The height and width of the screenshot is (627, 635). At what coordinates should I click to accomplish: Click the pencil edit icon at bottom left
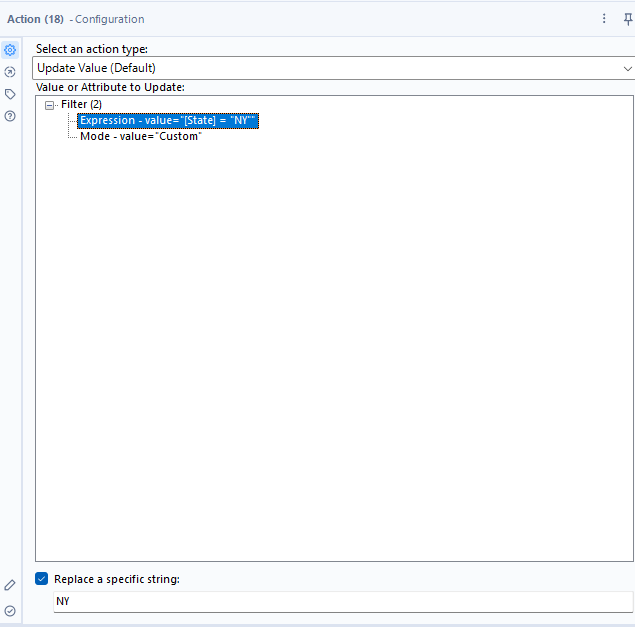(10, 585)
